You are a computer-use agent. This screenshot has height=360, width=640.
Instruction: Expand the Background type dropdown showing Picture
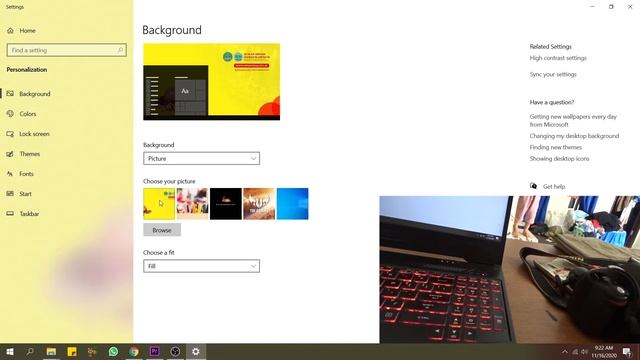tap(201, 158)
